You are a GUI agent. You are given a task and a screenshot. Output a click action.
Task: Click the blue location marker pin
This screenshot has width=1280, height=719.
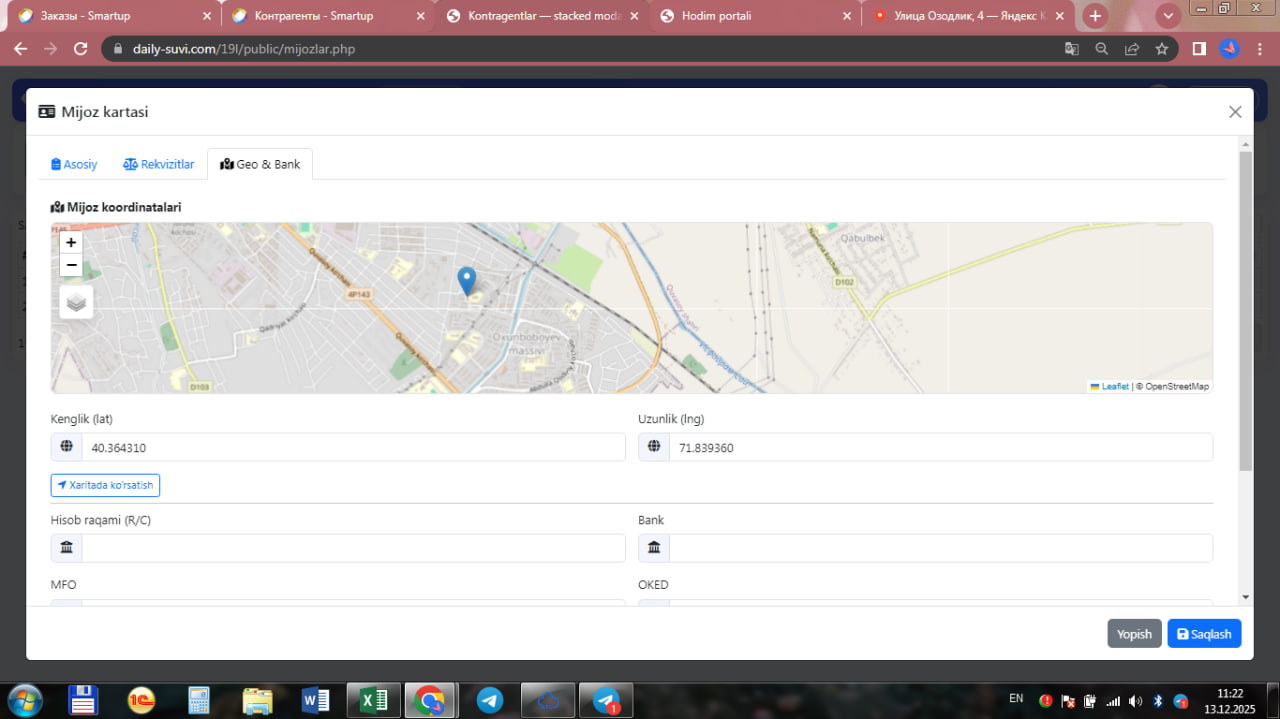pyautogui.click(x=466, y=281)
